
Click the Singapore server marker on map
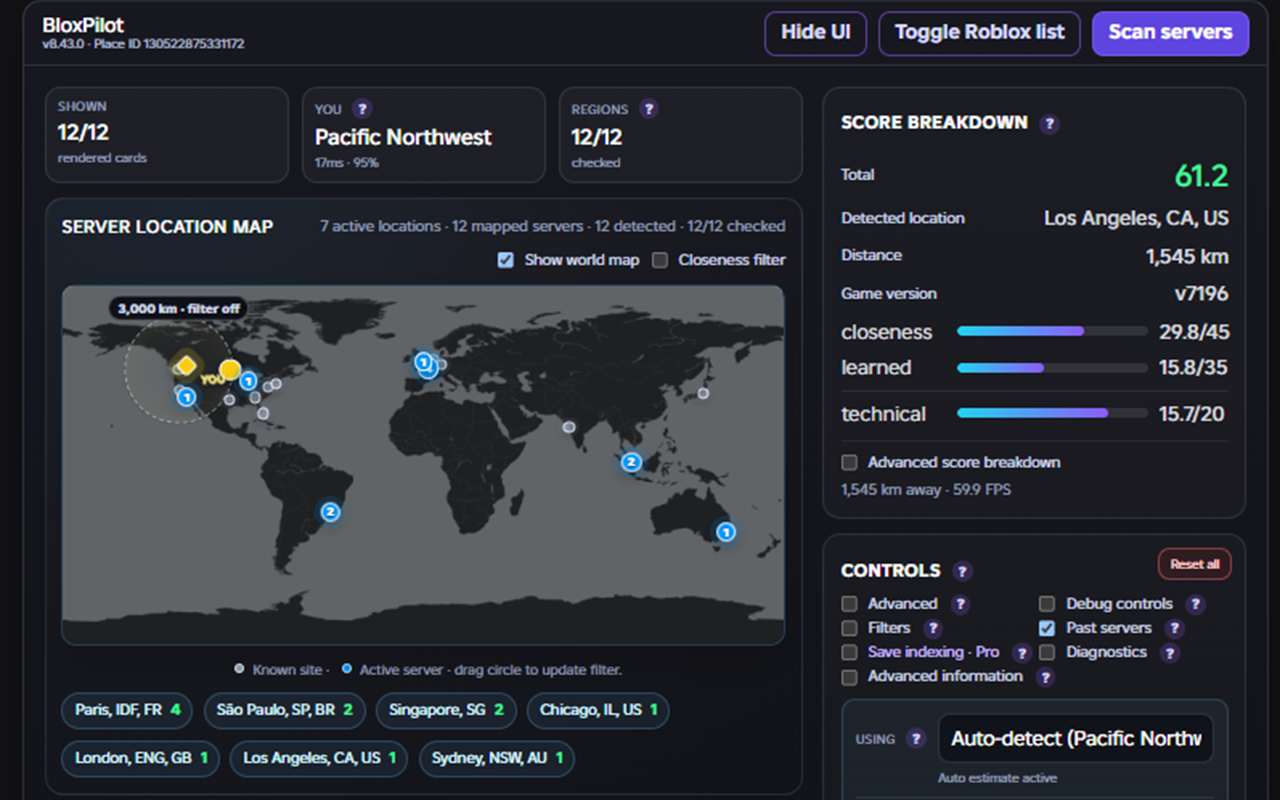pyautogui.click(x=630, y=462)
